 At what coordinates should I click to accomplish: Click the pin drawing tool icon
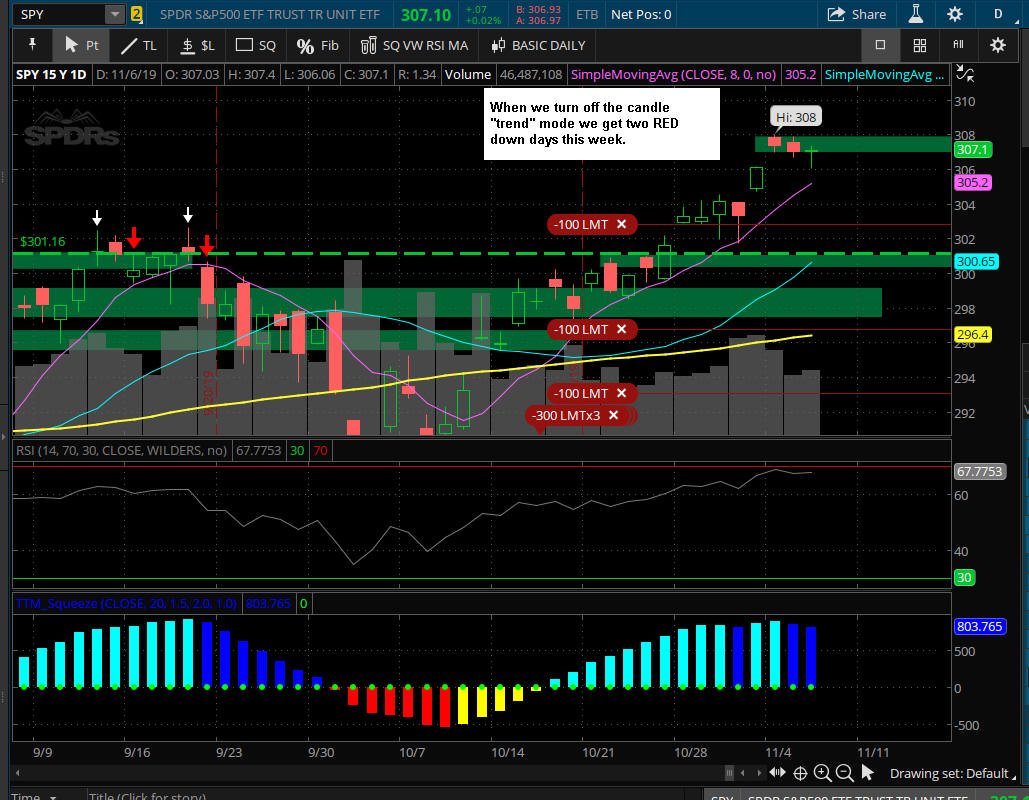tap(32, 45)
